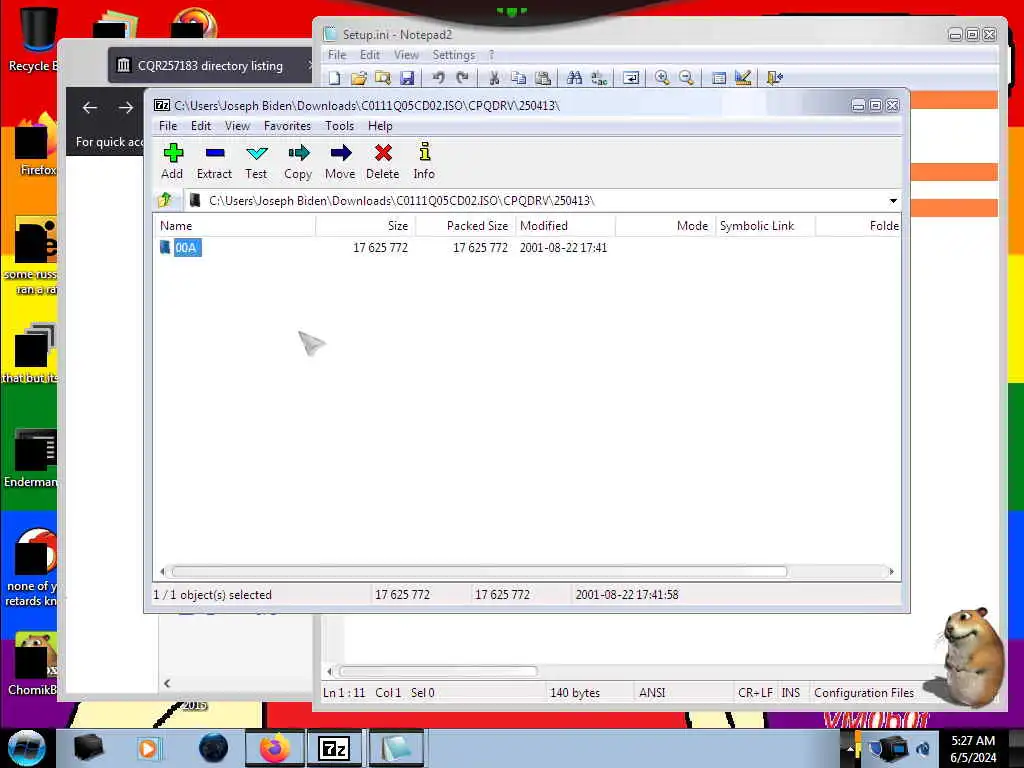Sort by the Symbolic Link column header
The width and height of the screenshot is (1024, 768).
(765, 226)
